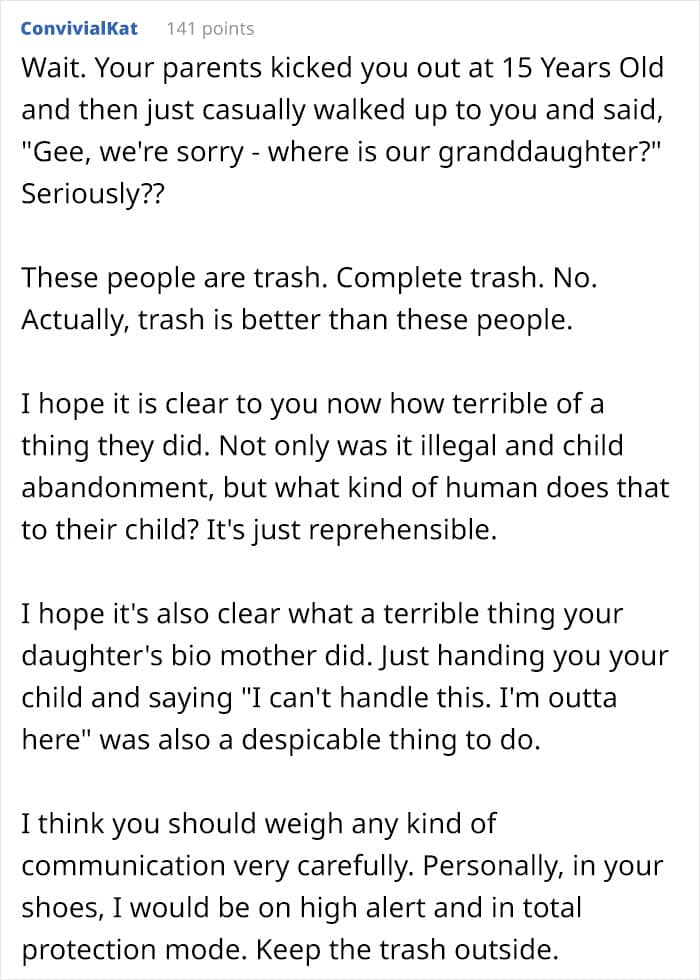Click the line "I think you should weigh"
Viewport: 700px width, 980px height.
(259, 824)
